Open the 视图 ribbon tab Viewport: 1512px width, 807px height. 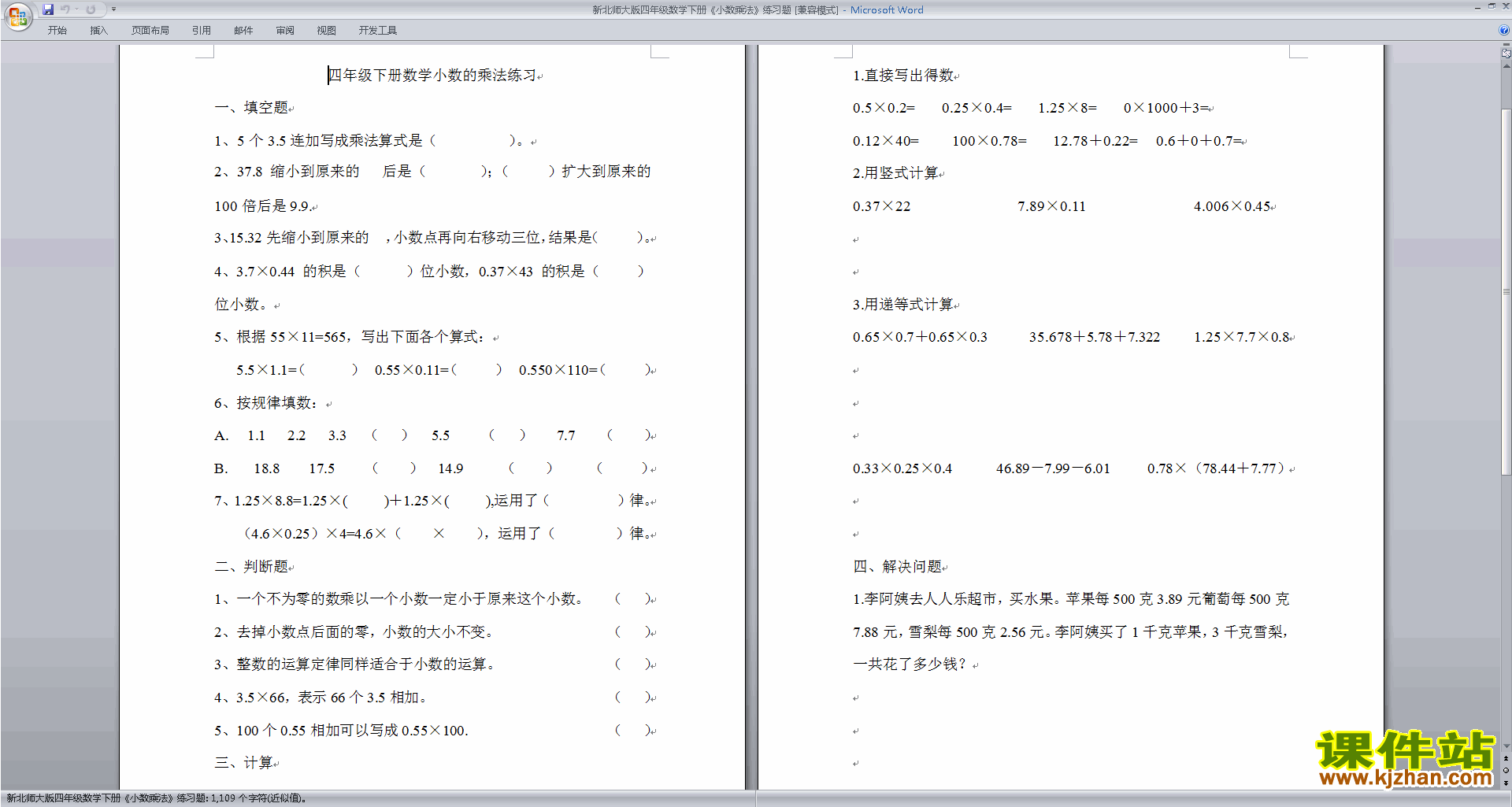pos(327,31)
